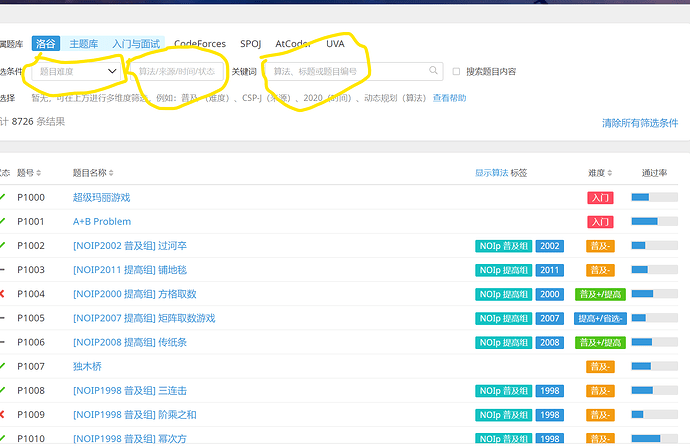Viewport: 690px width, 448px height.
Task: Switch to the 主题库 tab
Action: [x=83, y=44]
